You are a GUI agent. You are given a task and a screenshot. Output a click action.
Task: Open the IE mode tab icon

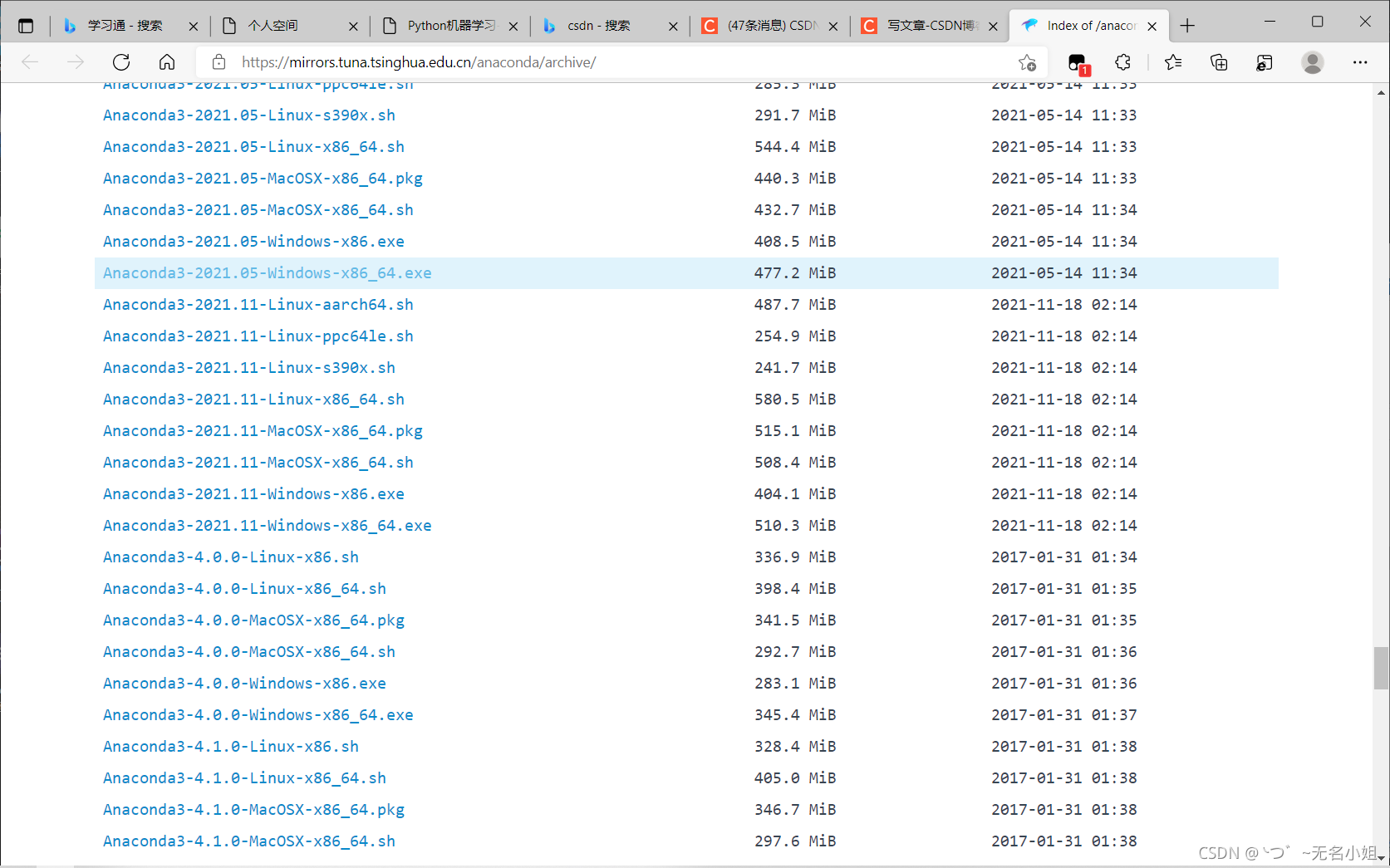[x=1265, y=62]
